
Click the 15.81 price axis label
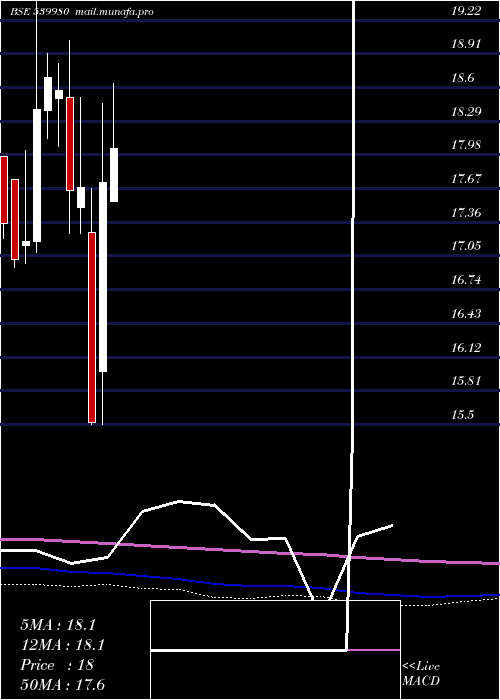click(x=467, y=381)
